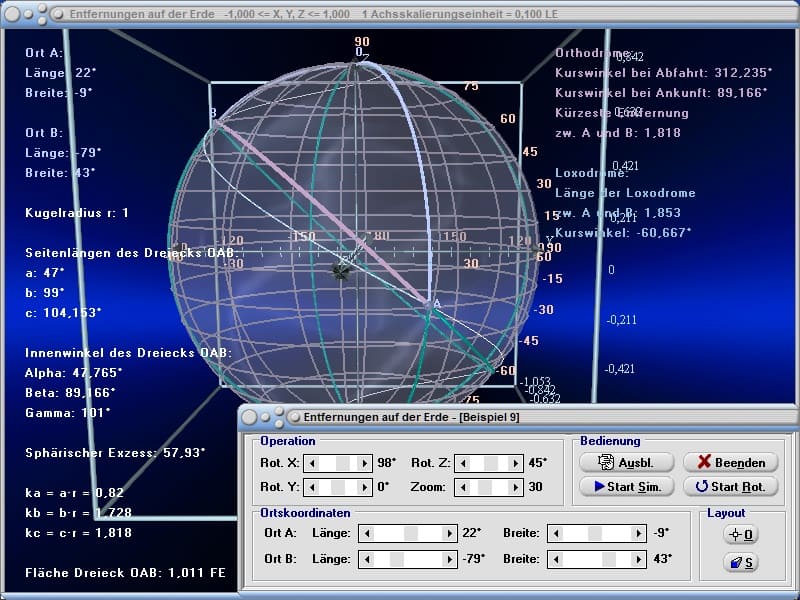Increase Rot. Z with its right arrow
800x600 pixels.
coord(515,463)
